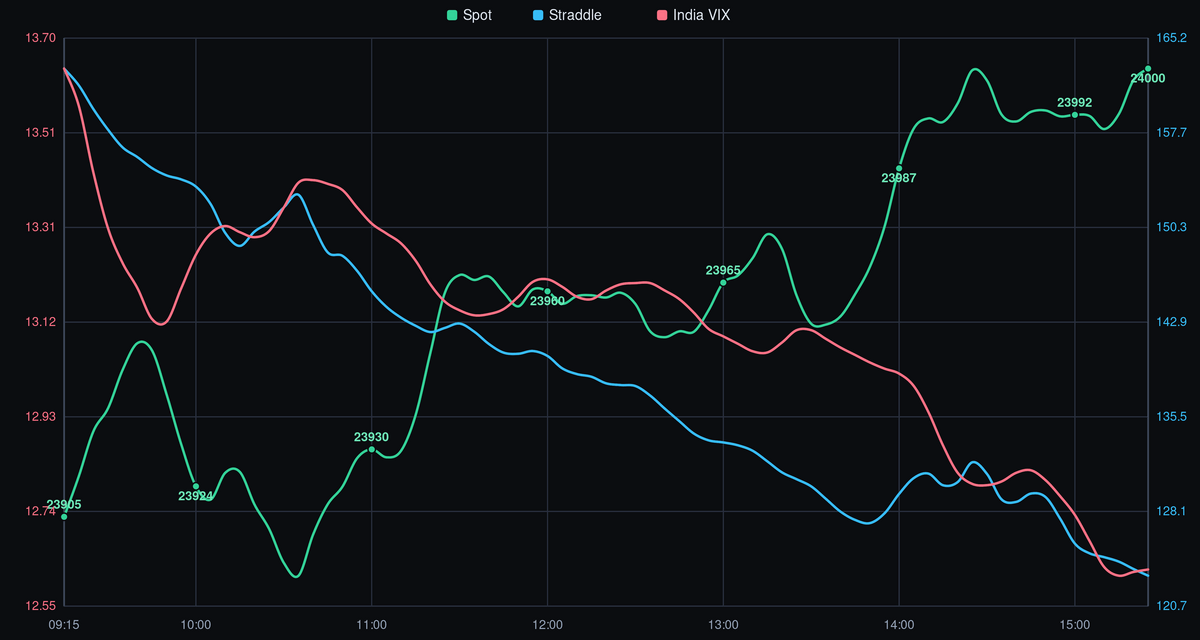Image resolution: width=1200 pixels, height=640 pixels.
Task: Click the 150.3 straddle axis value
Action: (1171, 227)
